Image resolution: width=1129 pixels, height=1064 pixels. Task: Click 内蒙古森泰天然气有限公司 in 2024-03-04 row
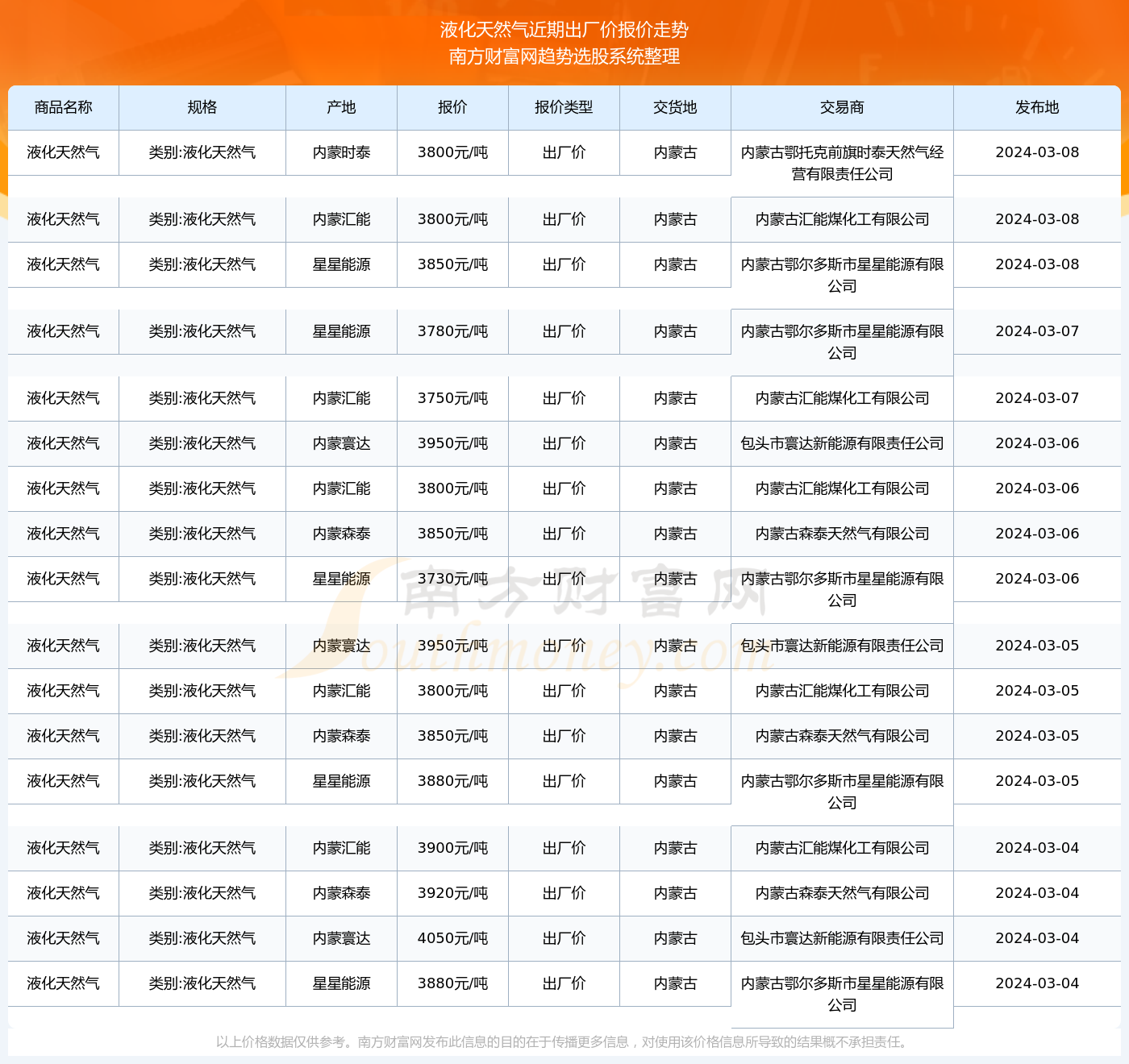click(x=843, y=893)
